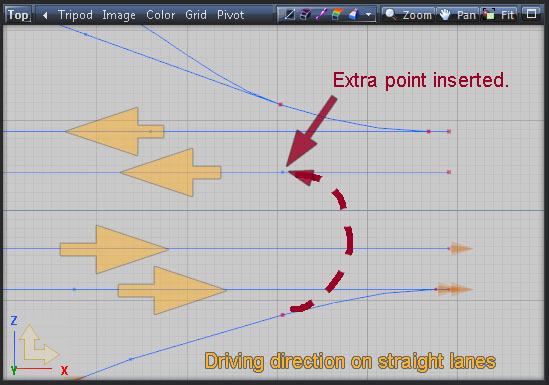The image size is (549, 385).
Task: Click the purple bone display icon
Action: coord(321,15)
